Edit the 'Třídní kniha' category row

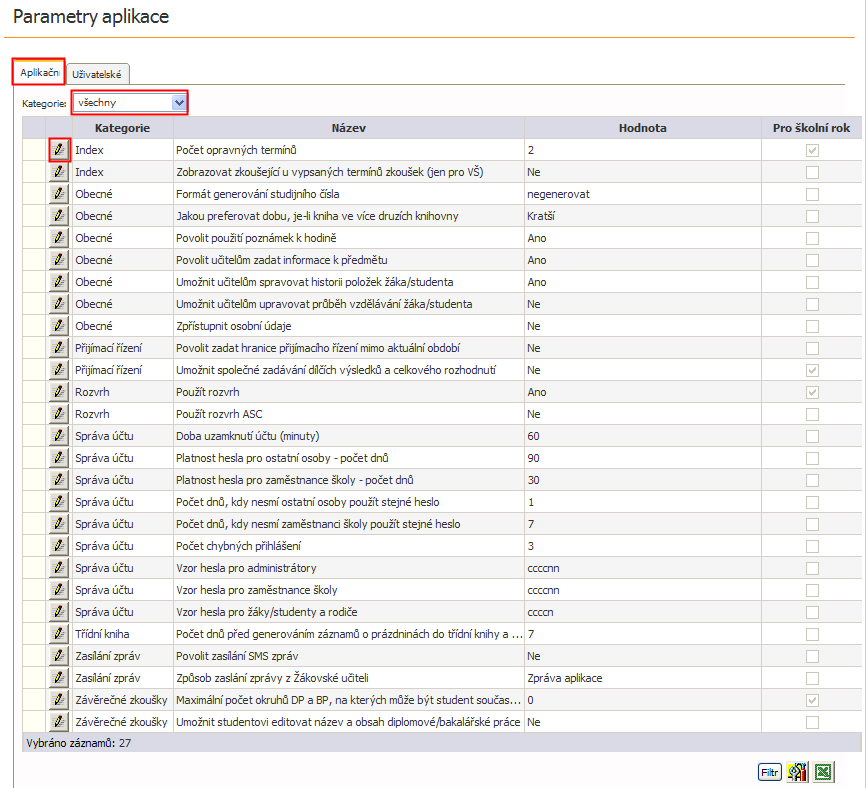tap(59, 634)
